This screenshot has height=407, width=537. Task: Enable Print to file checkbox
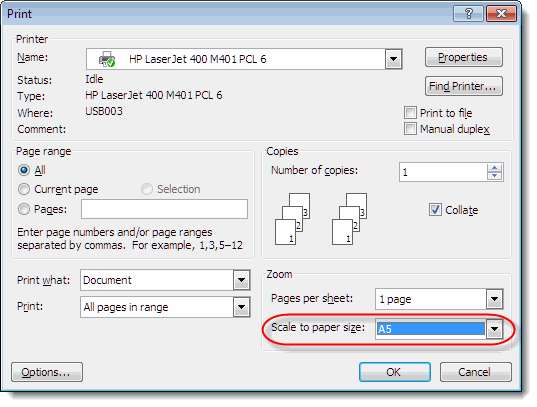pos(410,112)
